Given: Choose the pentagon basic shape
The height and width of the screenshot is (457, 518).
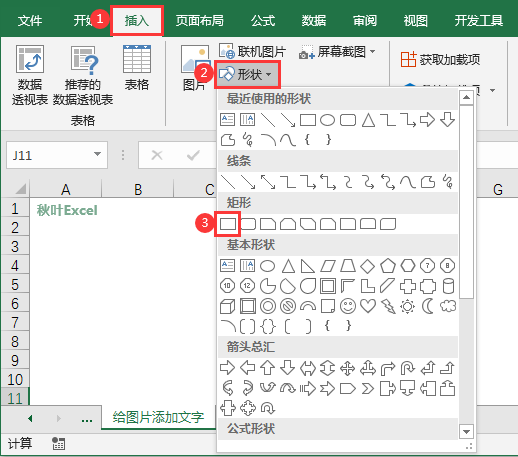Looking at the screenshot, I should coord(388,266).
